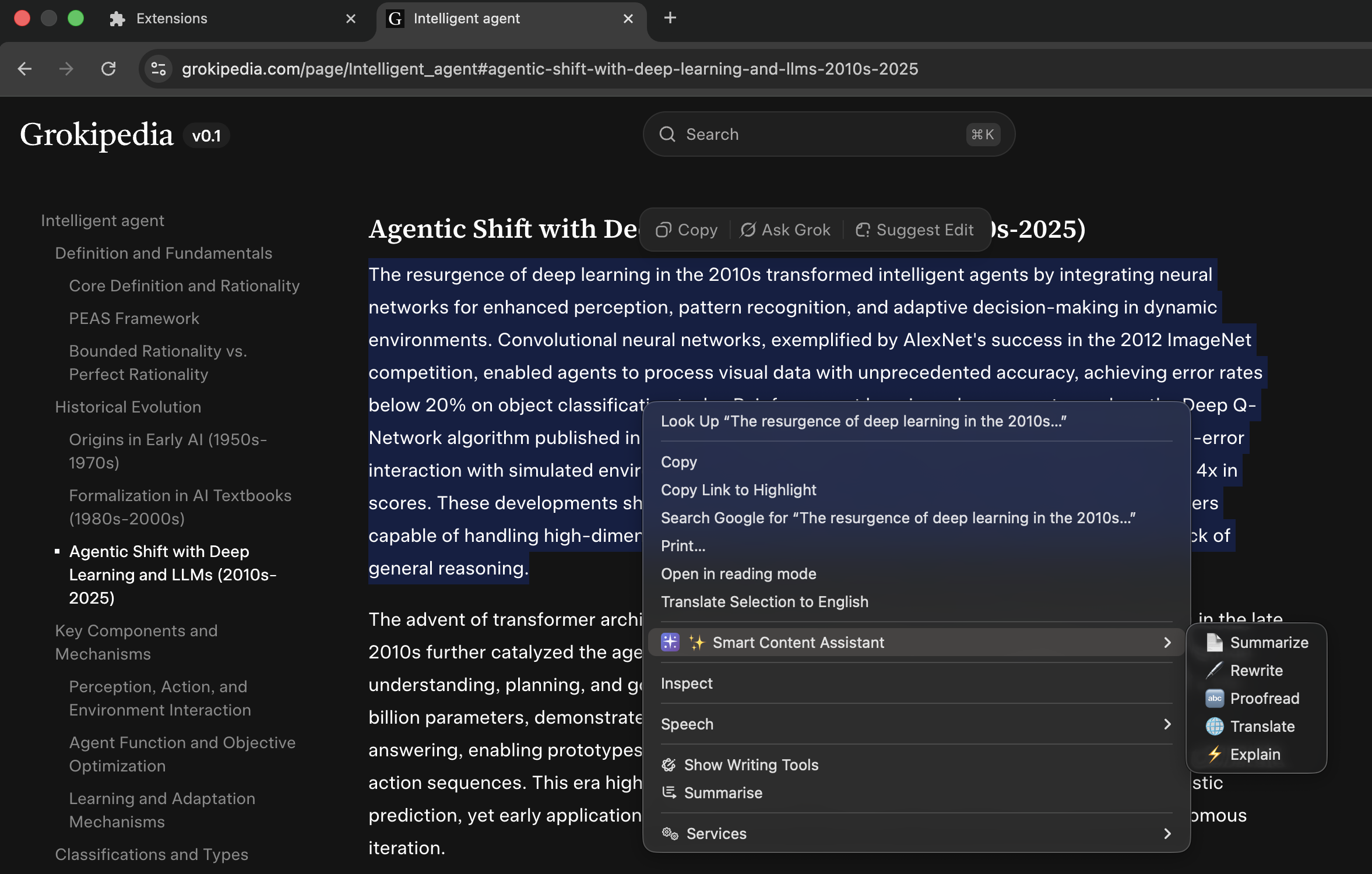Viewport: 1372px width, 874px height.
Task: Expand the Speech submenu arrow
Action: [1167, 724]
